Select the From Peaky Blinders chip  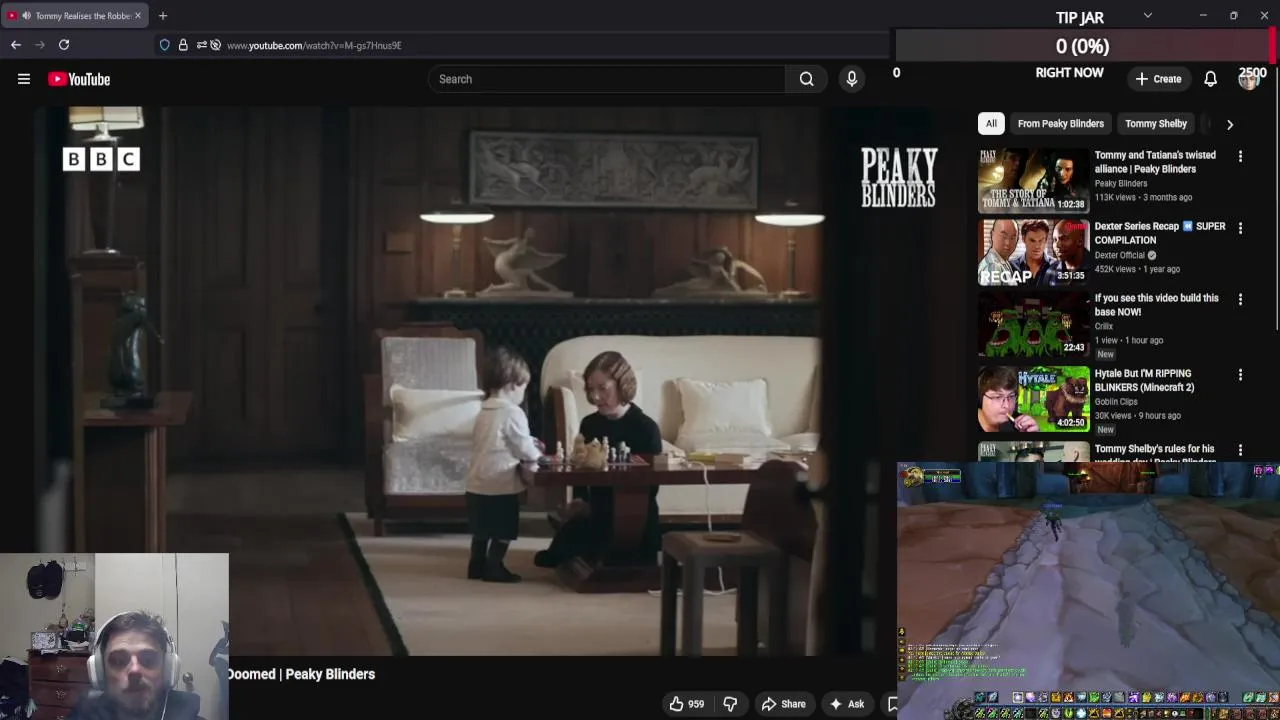tap(1061, 124)
